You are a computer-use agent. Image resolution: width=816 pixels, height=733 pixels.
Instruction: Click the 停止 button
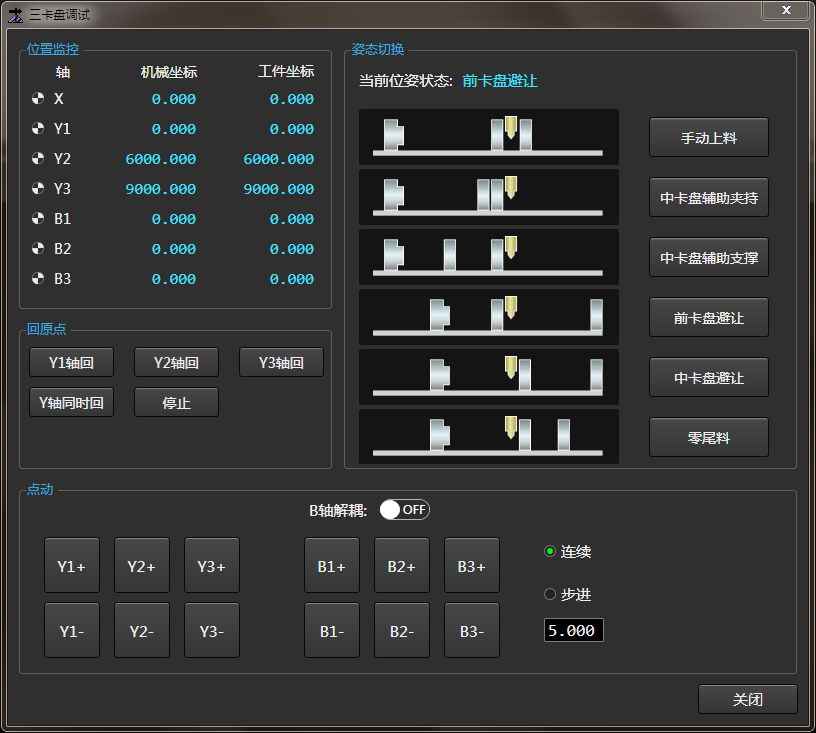(x=176, y=402)
